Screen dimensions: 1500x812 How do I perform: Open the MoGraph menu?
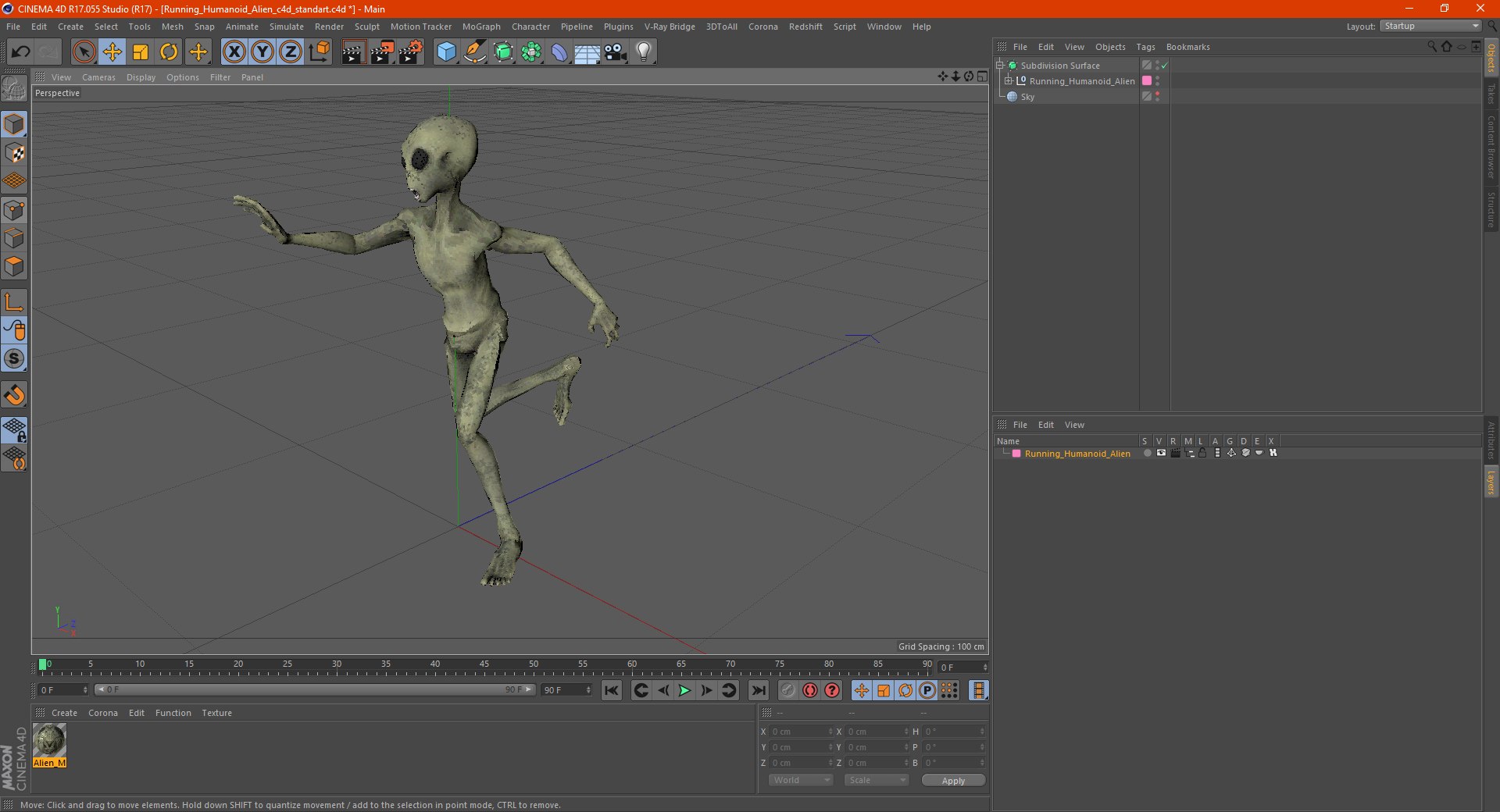pyautogui.click(x=481, y=27)
